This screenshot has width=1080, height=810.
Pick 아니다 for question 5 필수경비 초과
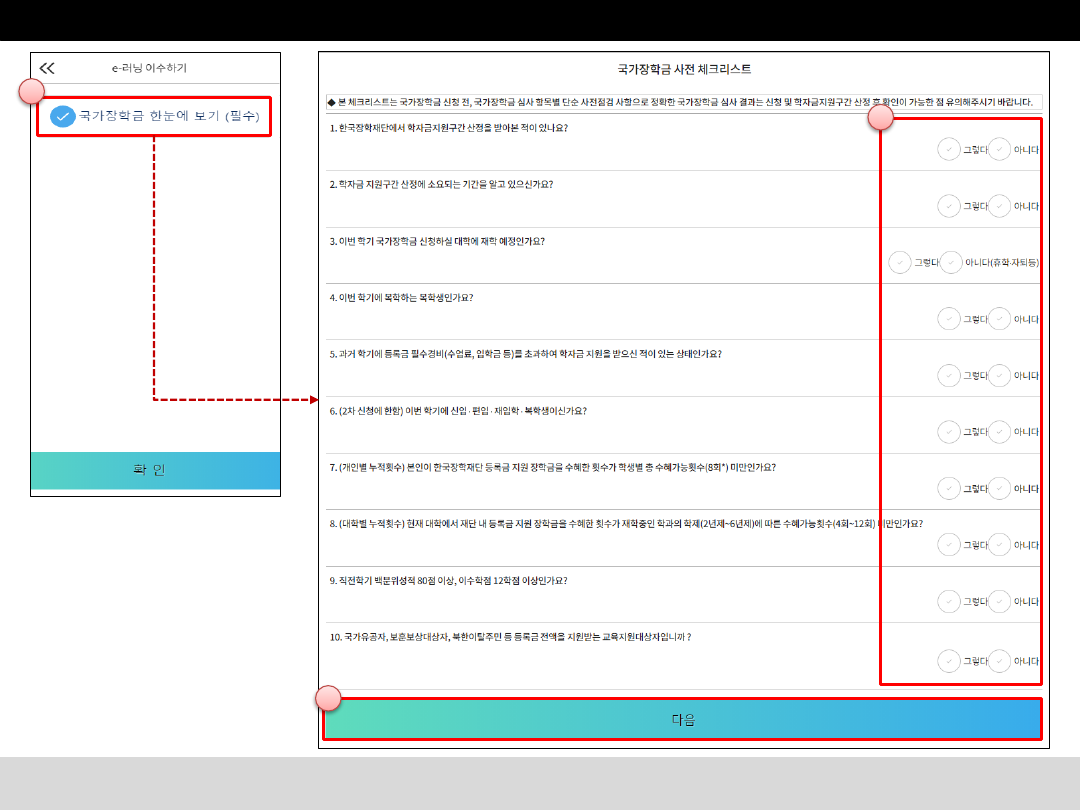pos(1000,375)
